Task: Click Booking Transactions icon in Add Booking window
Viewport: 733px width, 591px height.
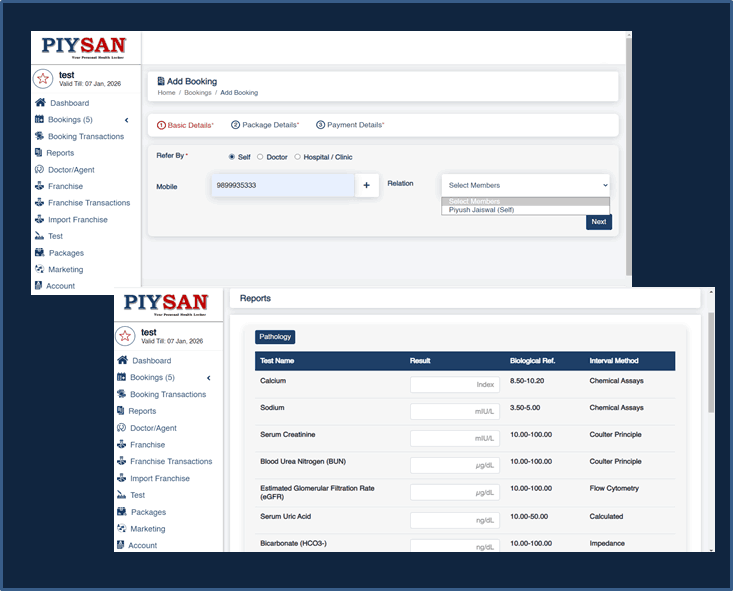Action: pos(39,136)
